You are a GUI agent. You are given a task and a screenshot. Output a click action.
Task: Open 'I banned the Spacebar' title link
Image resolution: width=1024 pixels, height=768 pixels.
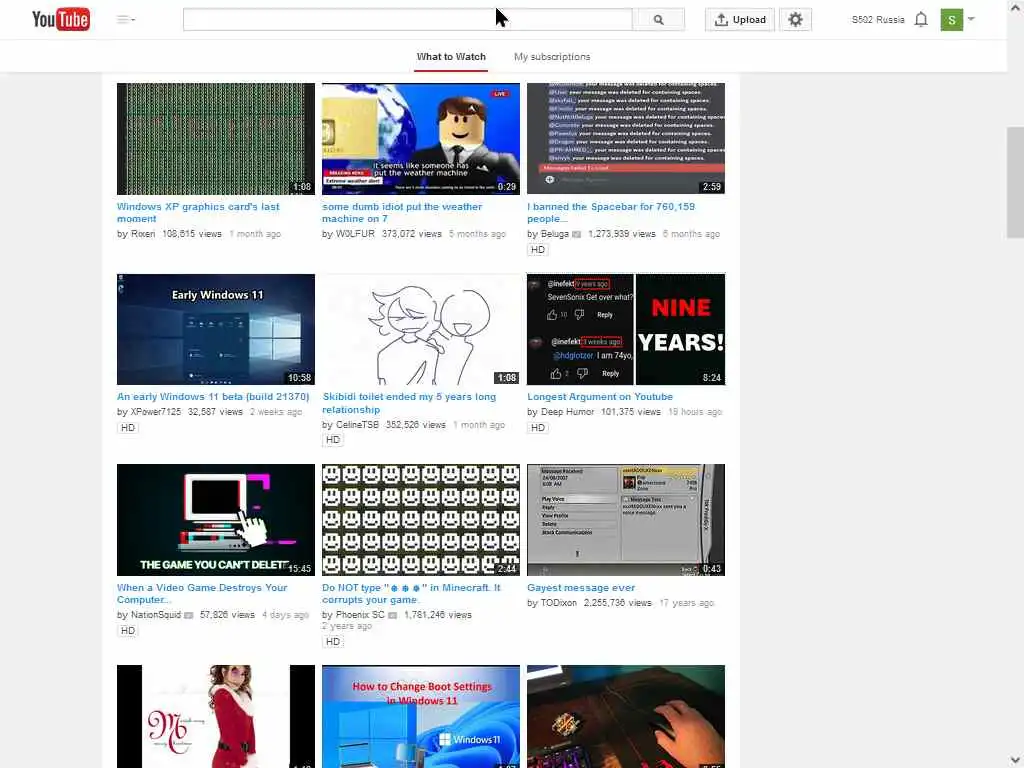click(x=611, y=212)
